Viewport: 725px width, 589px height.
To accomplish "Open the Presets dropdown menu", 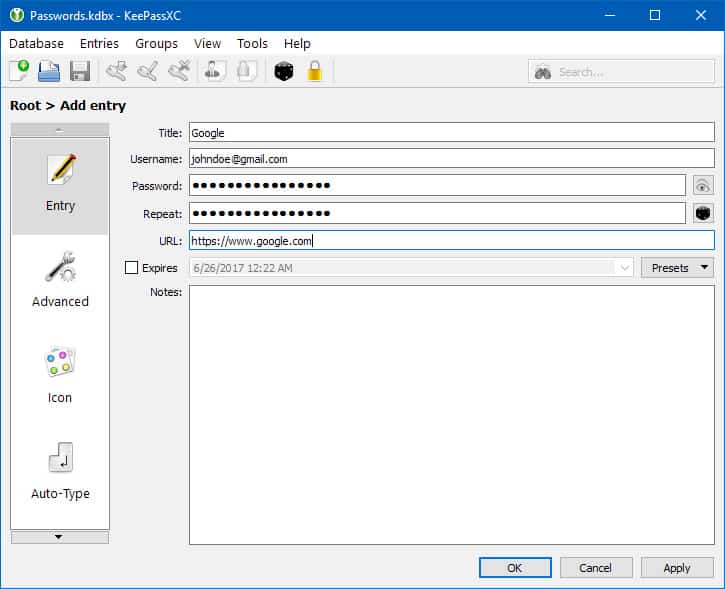I will pyautogui.click(x=677, y=268).
